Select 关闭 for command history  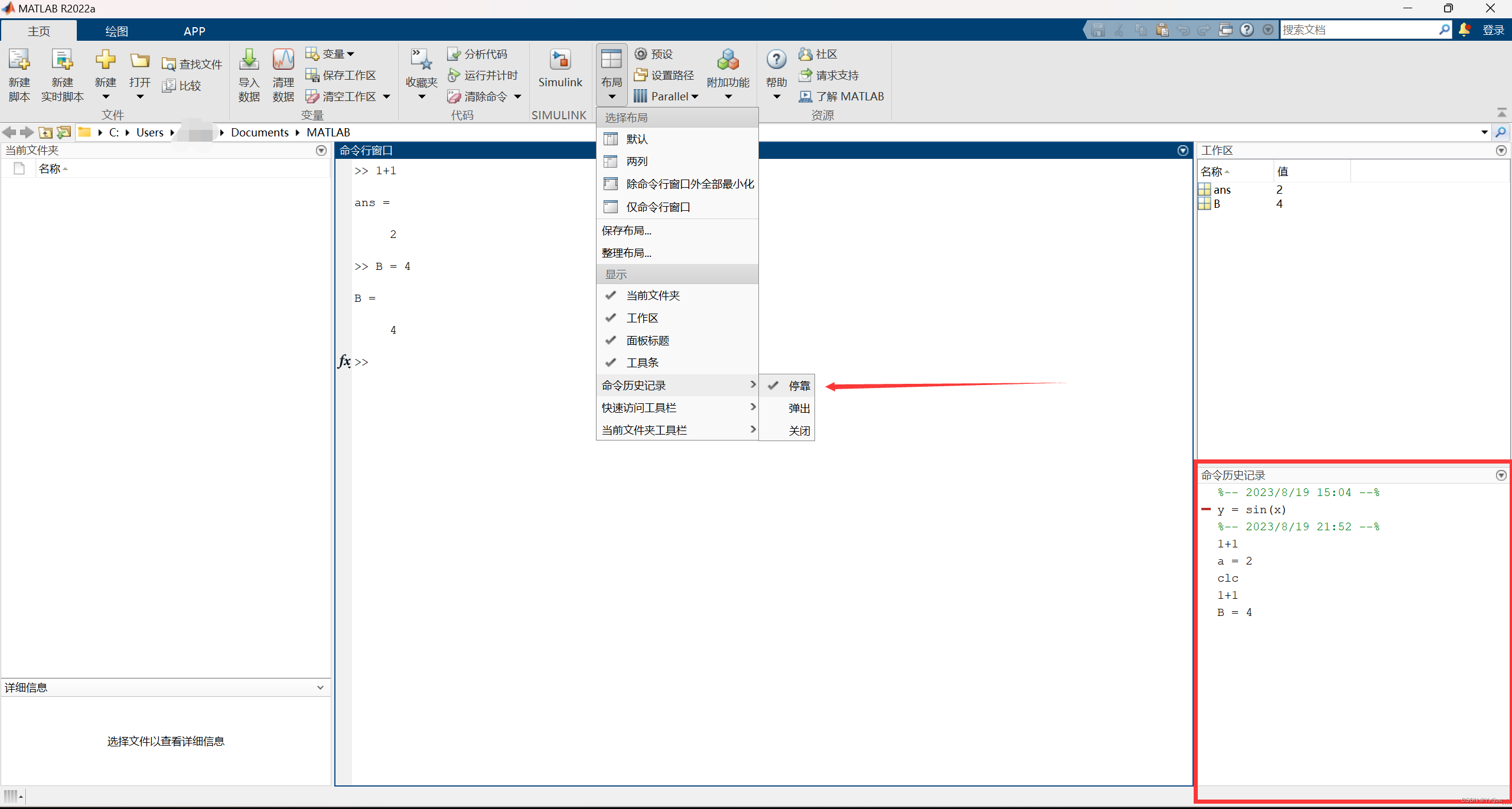[x=787, y=430]
